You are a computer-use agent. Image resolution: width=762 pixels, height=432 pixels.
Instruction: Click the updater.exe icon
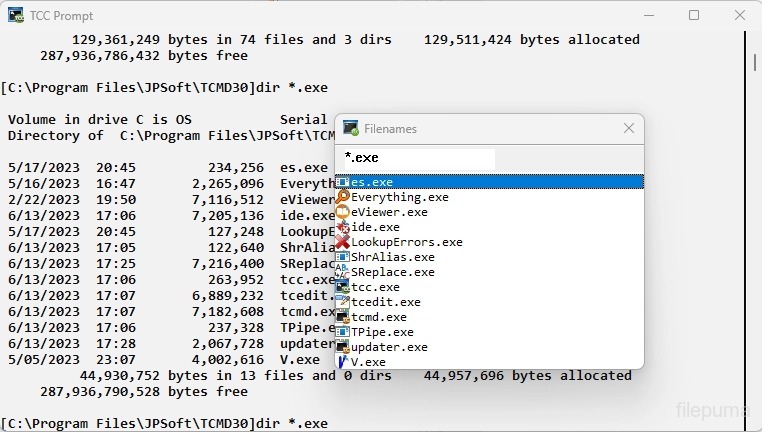coord(342,347)
